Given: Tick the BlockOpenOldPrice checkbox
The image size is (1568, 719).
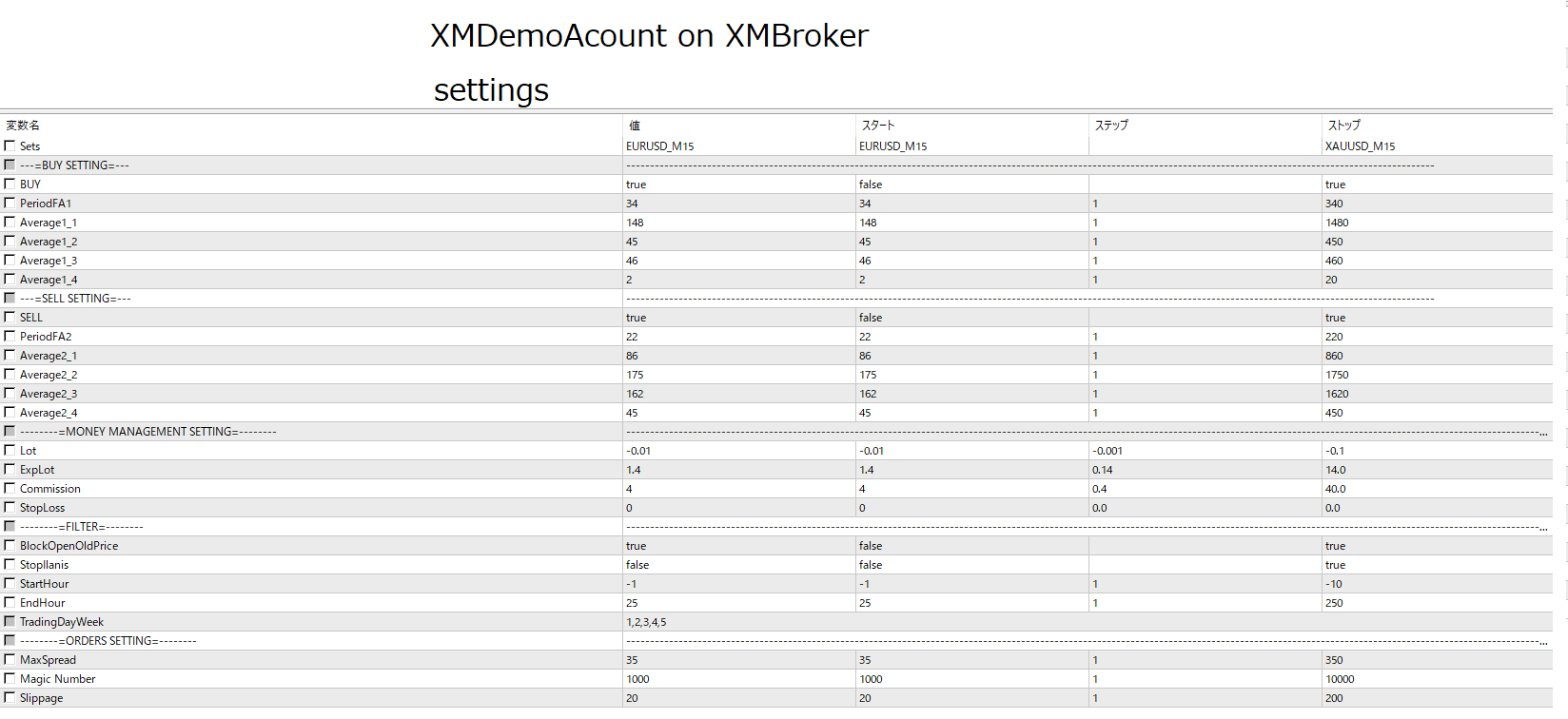Looking at the screenshot, I should 10,545.
